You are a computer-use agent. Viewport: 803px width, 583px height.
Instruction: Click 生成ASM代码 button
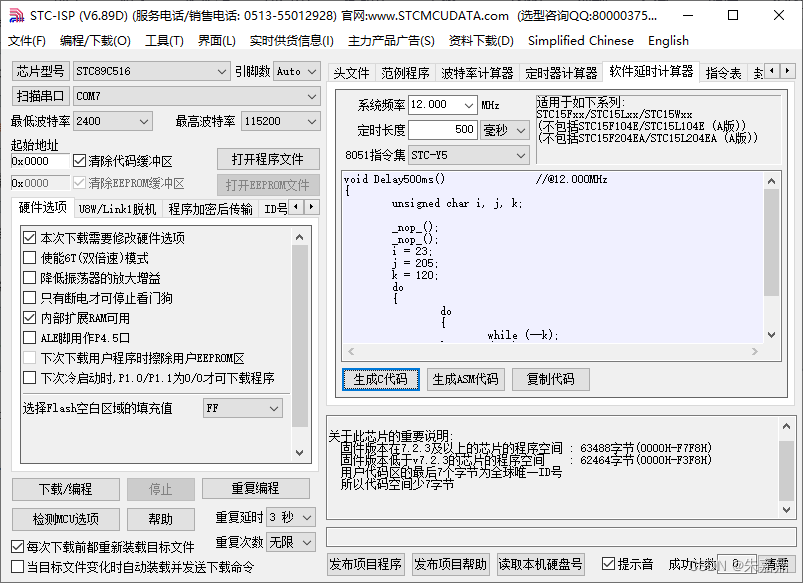[466, 379]
